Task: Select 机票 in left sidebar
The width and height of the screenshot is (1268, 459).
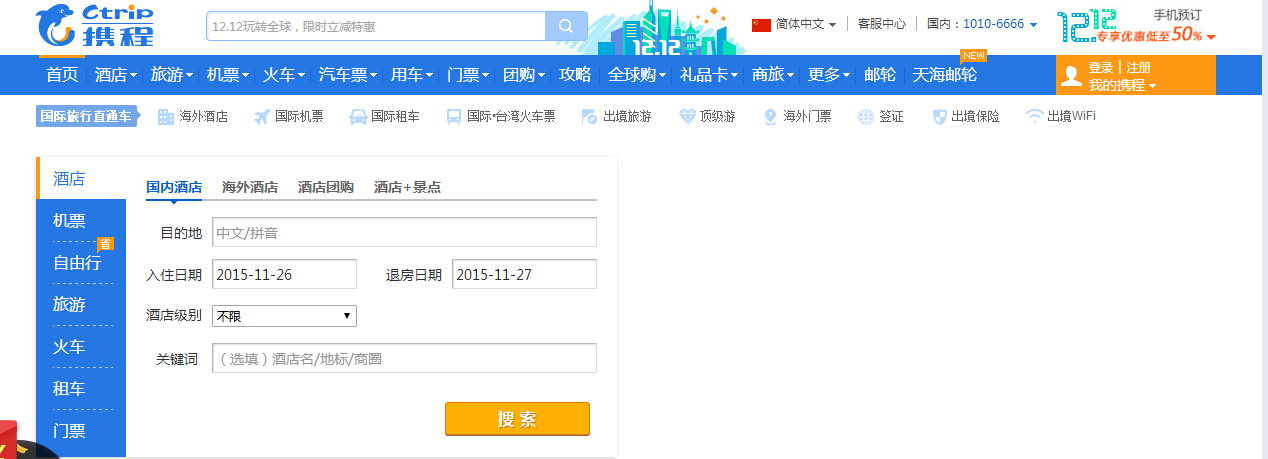Action: tap(69, 221)
